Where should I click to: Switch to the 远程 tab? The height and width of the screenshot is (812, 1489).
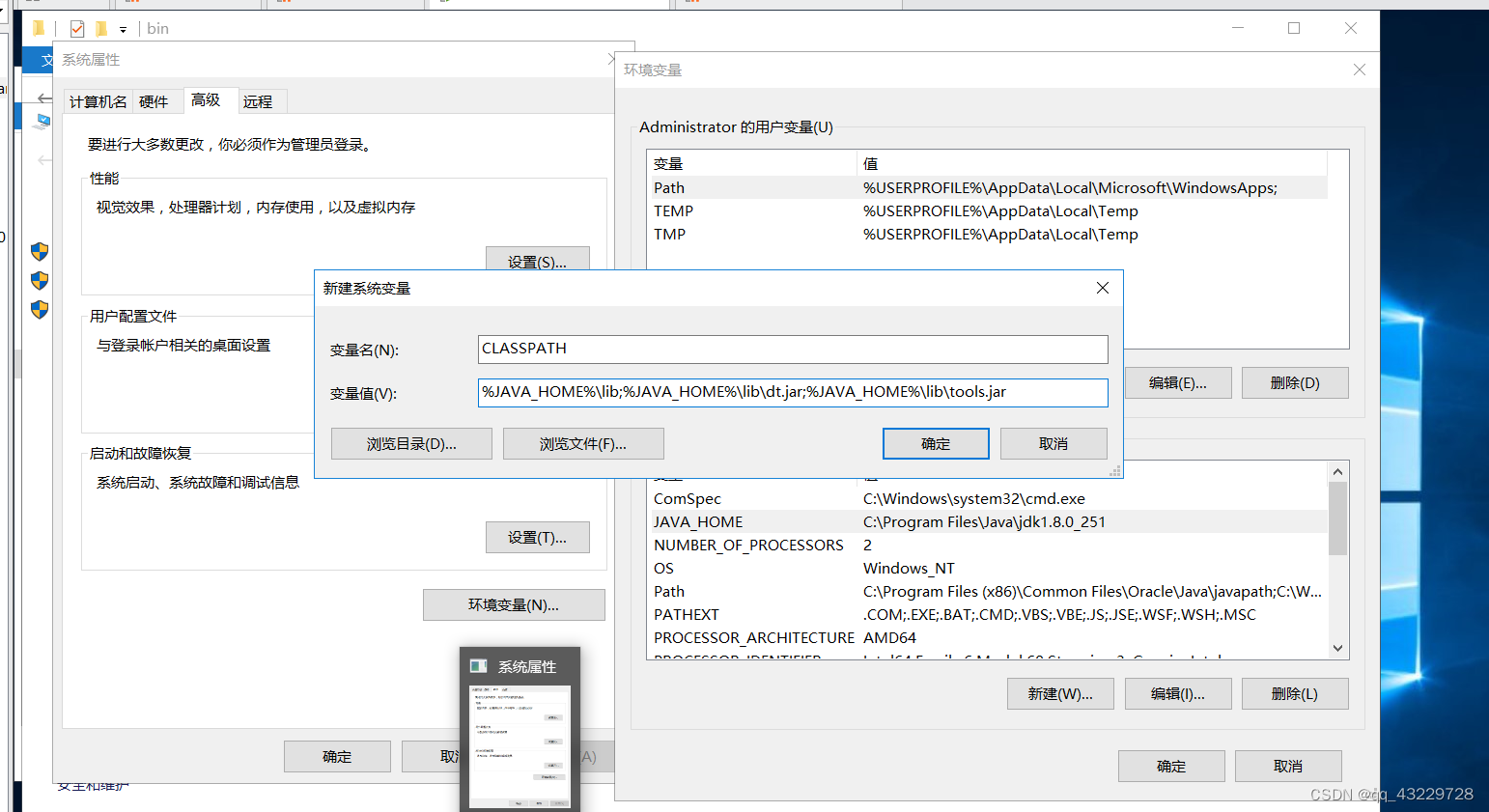[x=259, y=100]
